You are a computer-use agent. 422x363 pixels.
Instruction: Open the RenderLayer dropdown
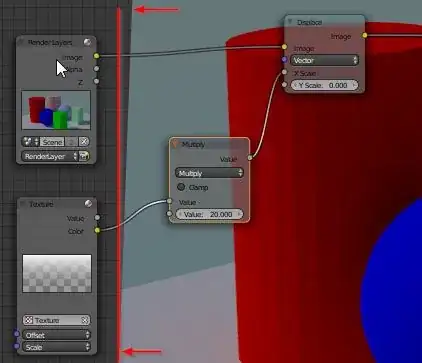pyautogui.click(x=50, y=156)
